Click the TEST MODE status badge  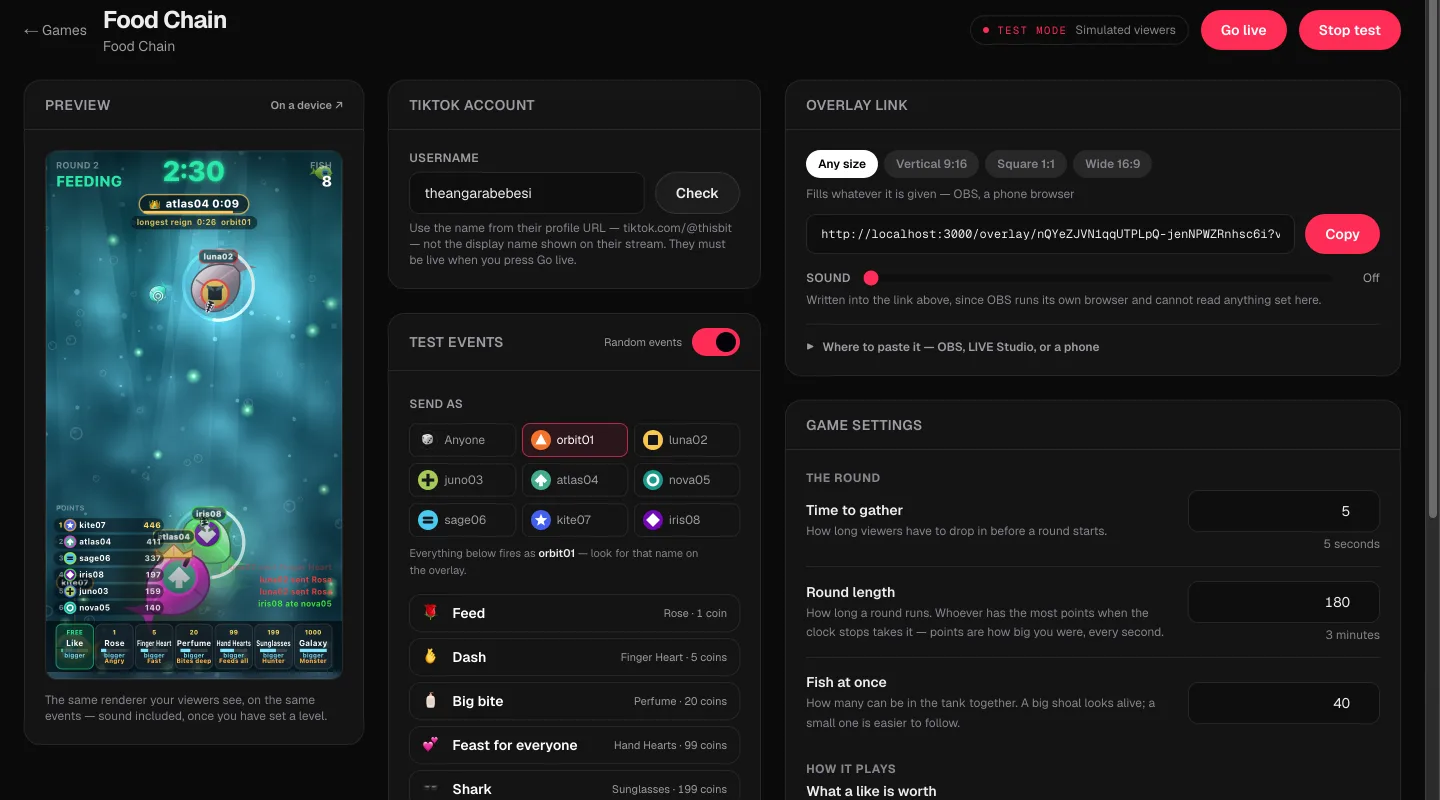tap(1079, 30)
